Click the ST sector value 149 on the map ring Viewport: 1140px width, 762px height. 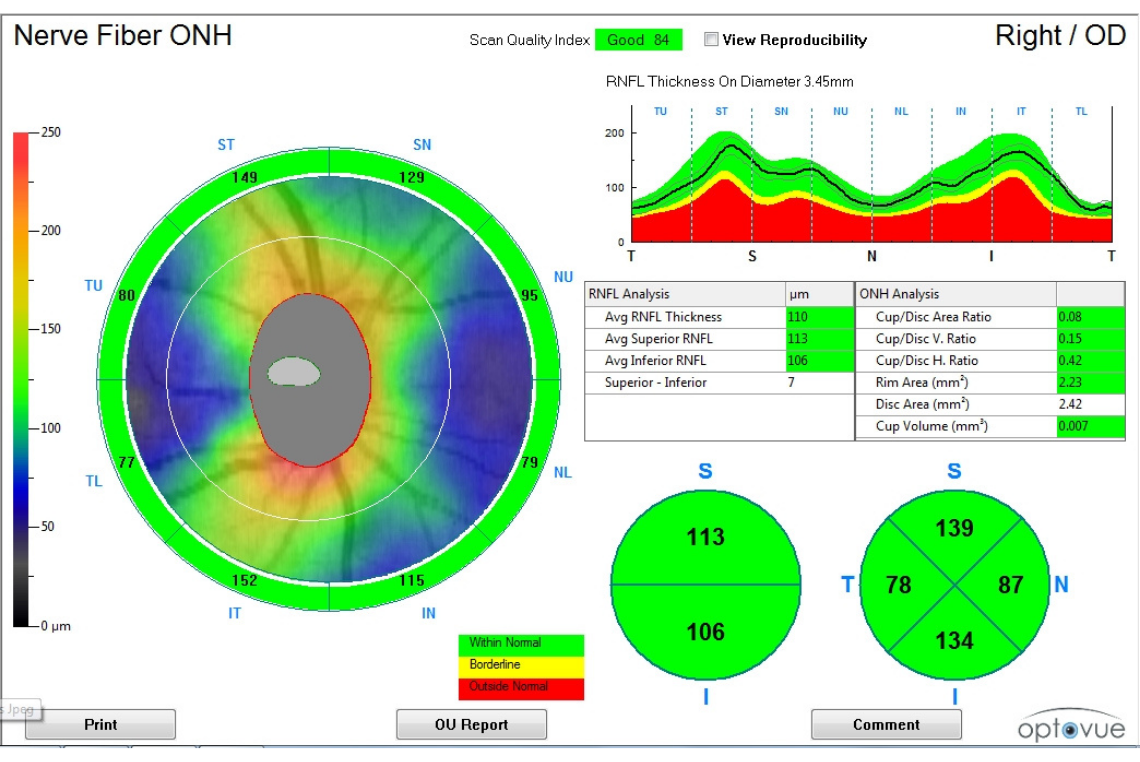click(244, 177)
